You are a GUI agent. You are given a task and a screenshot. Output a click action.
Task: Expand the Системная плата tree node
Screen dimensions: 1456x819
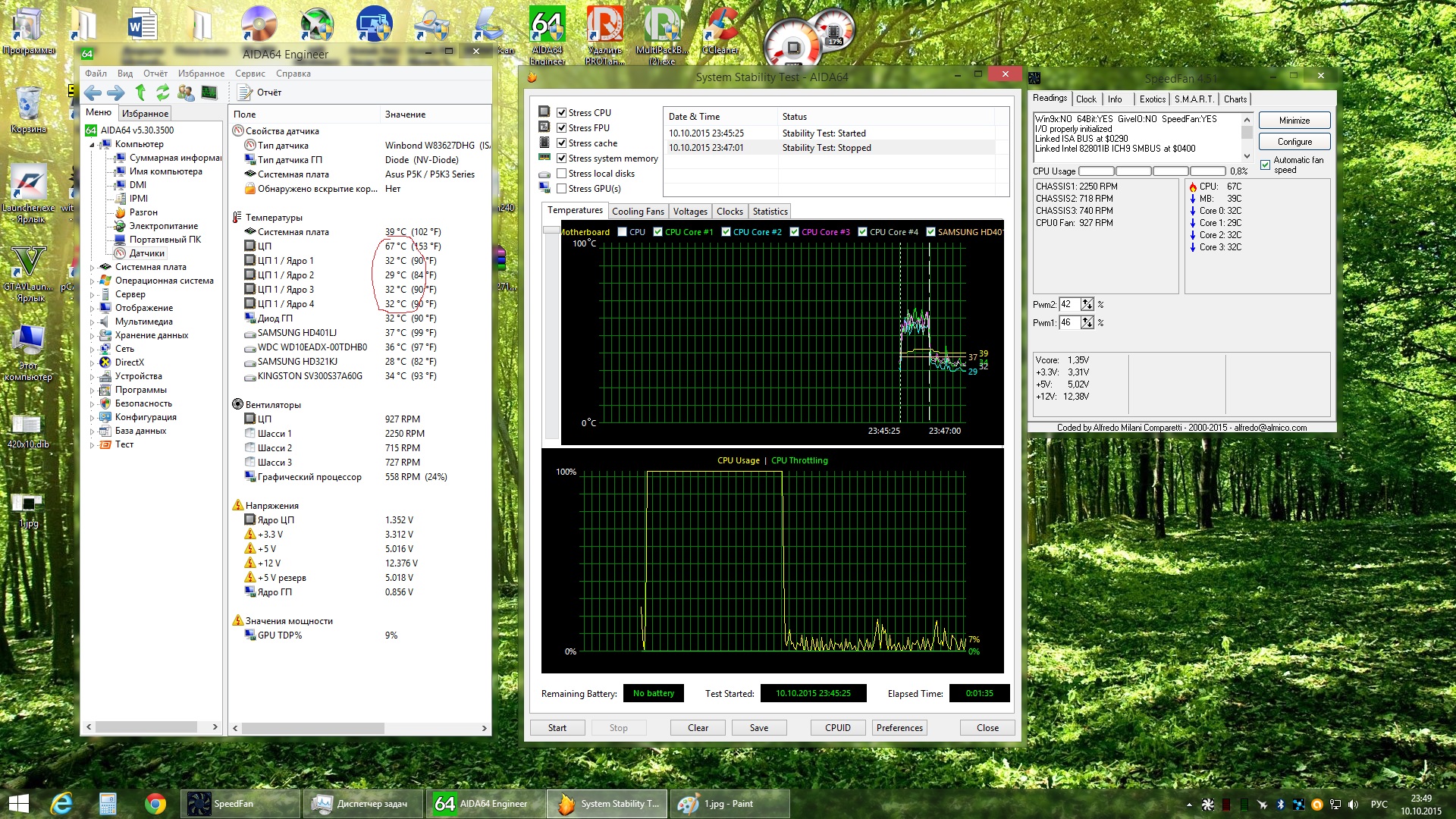pos(93,267)
